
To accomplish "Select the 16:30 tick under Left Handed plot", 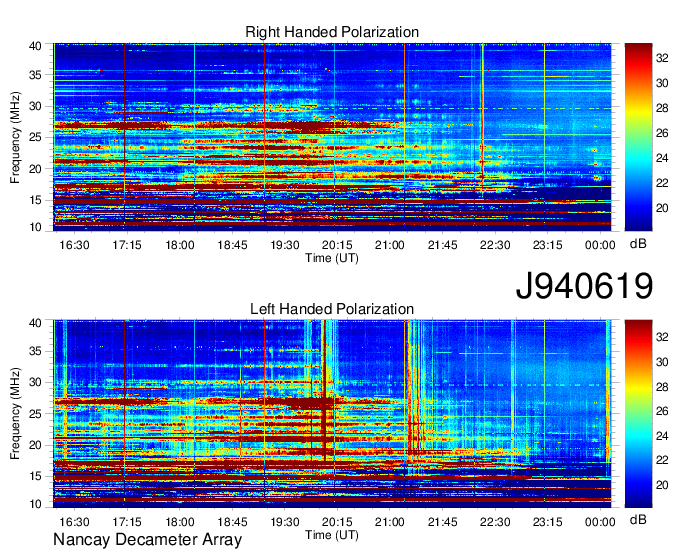I will [x=74, y=522].
